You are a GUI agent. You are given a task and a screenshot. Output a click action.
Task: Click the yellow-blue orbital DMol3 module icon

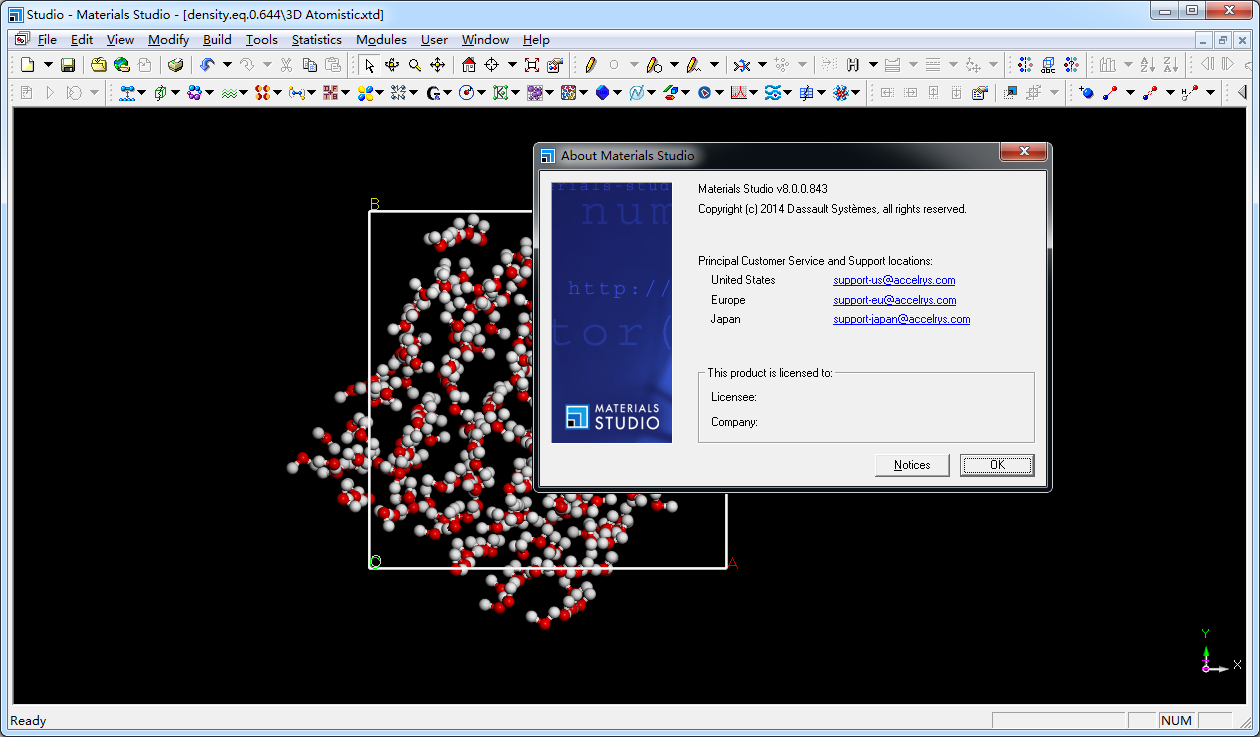[x=365, y=92]
